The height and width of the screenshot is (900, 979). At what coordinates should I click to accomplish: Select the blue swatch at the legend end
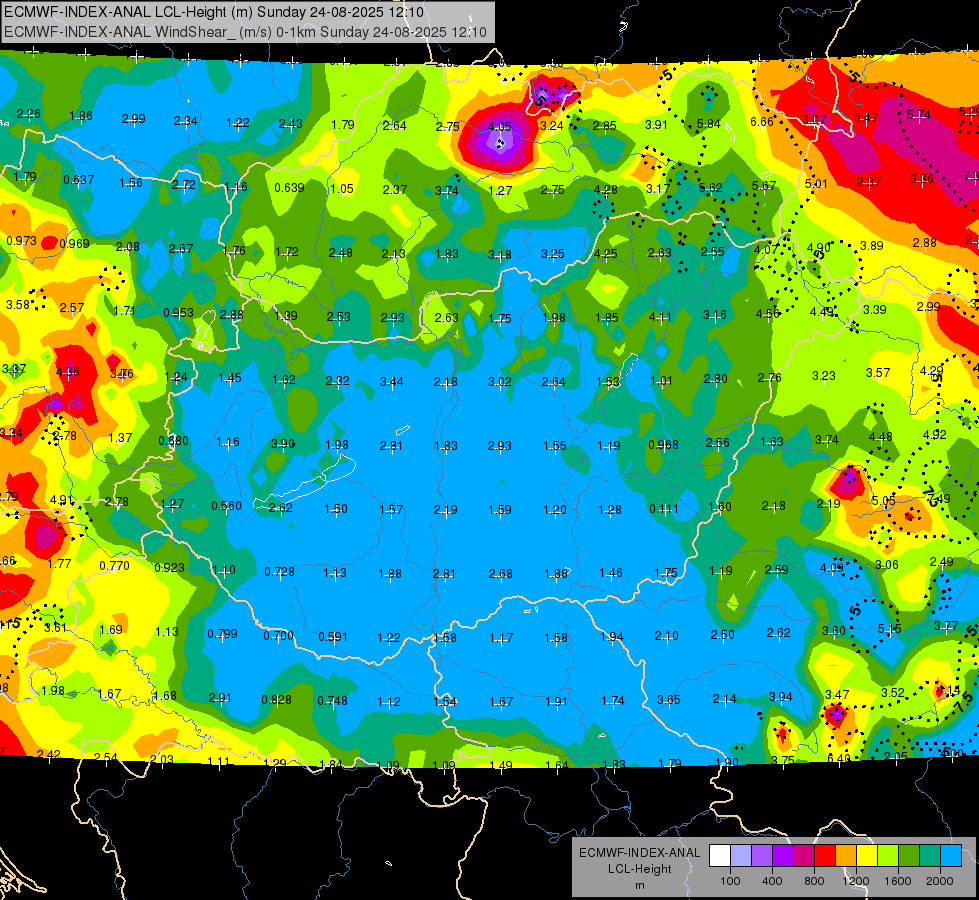951,856
